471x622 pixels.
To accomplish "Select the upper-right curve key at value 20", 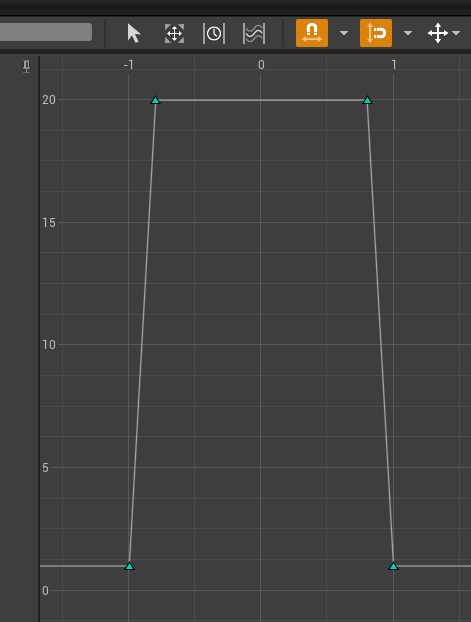I will click(367, 100).
